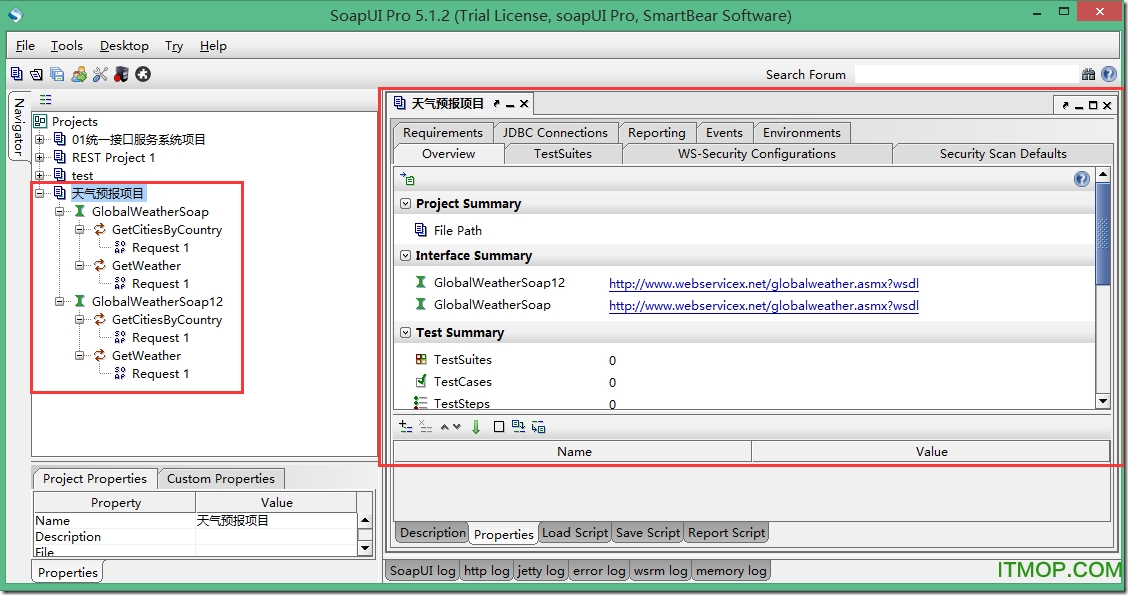The height and width of the screenshot is (595, 1128).
Task: Click the Navigator vertical tab
Action: coord(19,127)
